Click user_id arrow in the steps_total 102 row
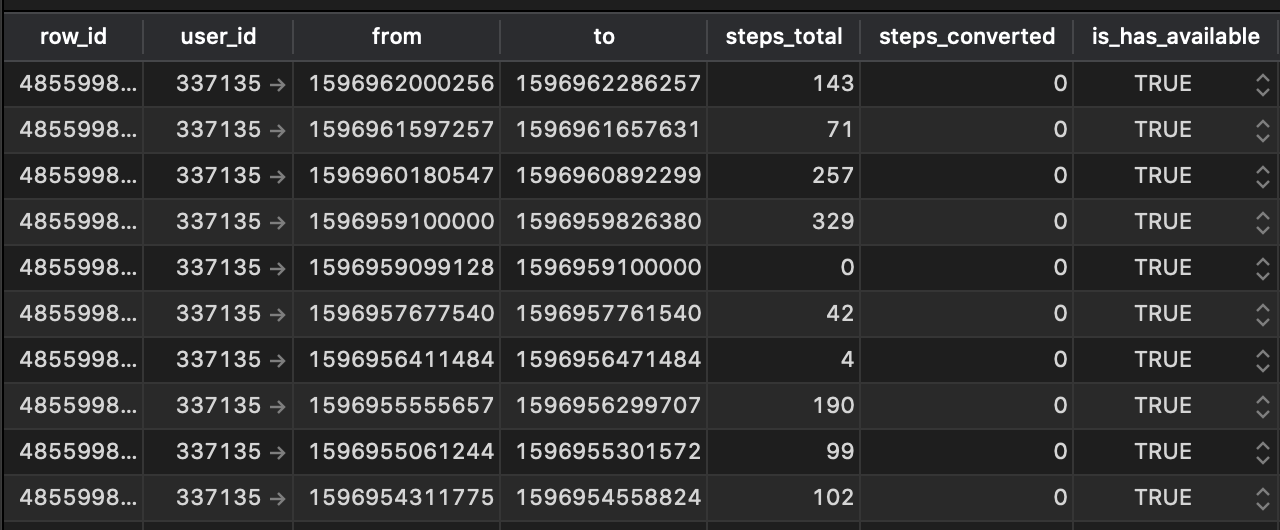The width and height of the screenshot is (1280, 530). coord(278,498)
